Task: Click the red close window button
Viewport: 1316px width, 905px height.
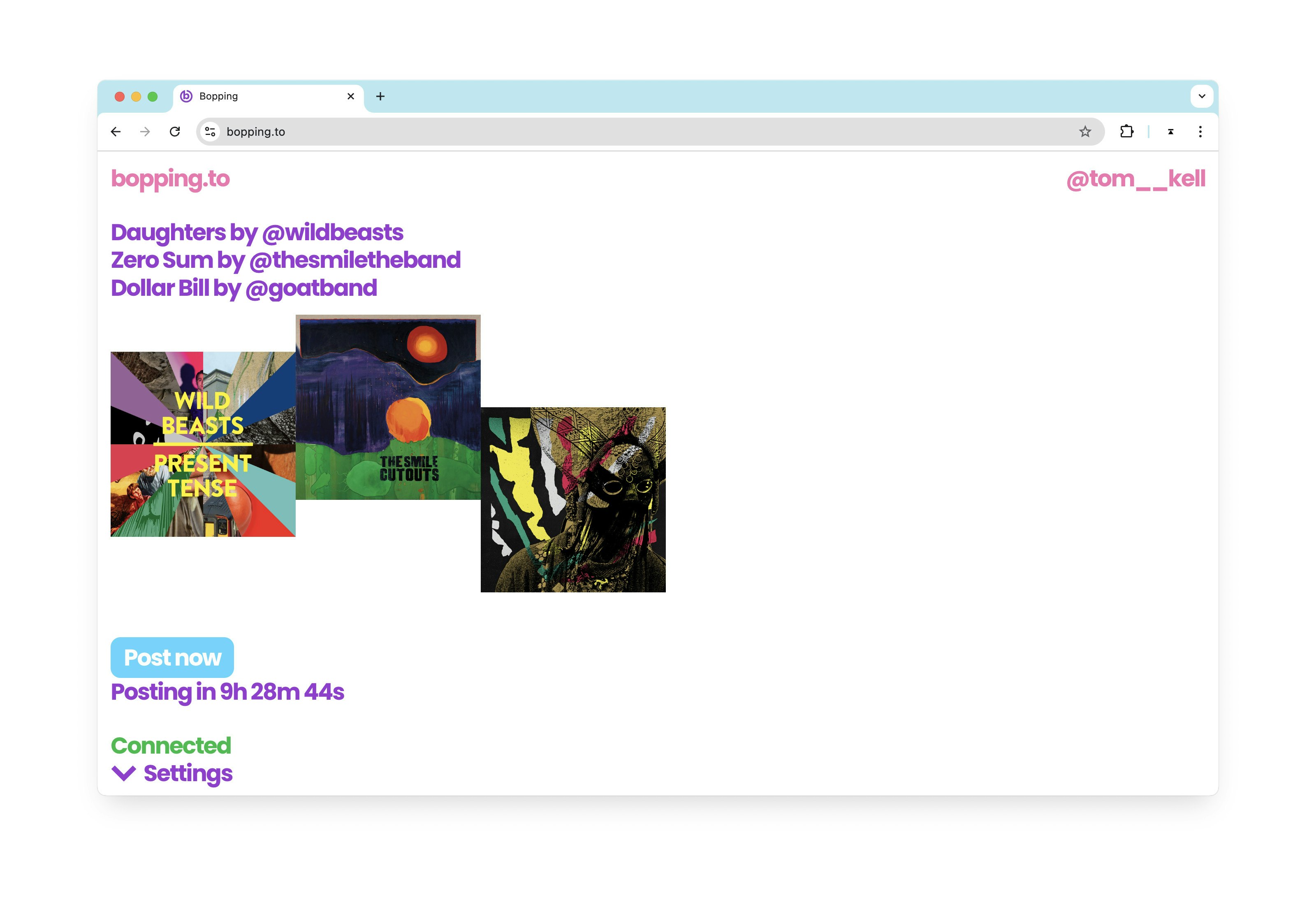Action: click(120, 96)
